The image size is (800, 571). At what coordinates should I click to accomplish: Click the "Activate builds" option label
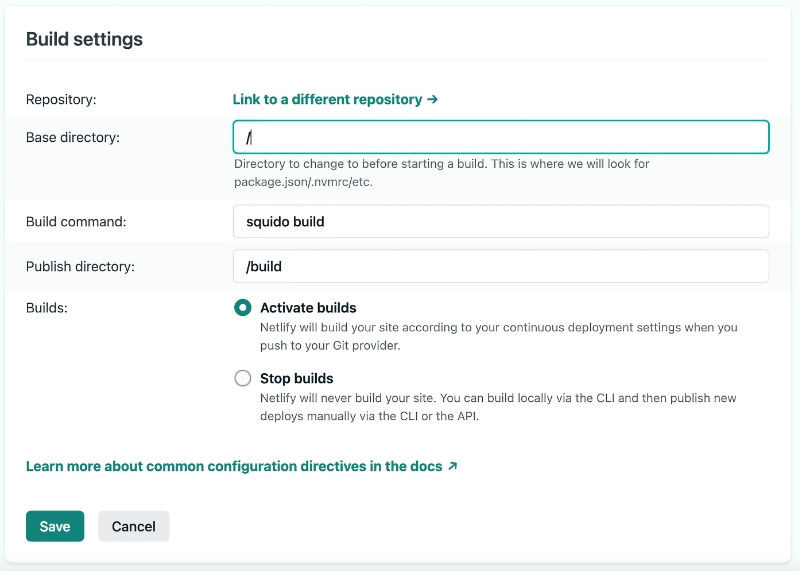[308, 308]
